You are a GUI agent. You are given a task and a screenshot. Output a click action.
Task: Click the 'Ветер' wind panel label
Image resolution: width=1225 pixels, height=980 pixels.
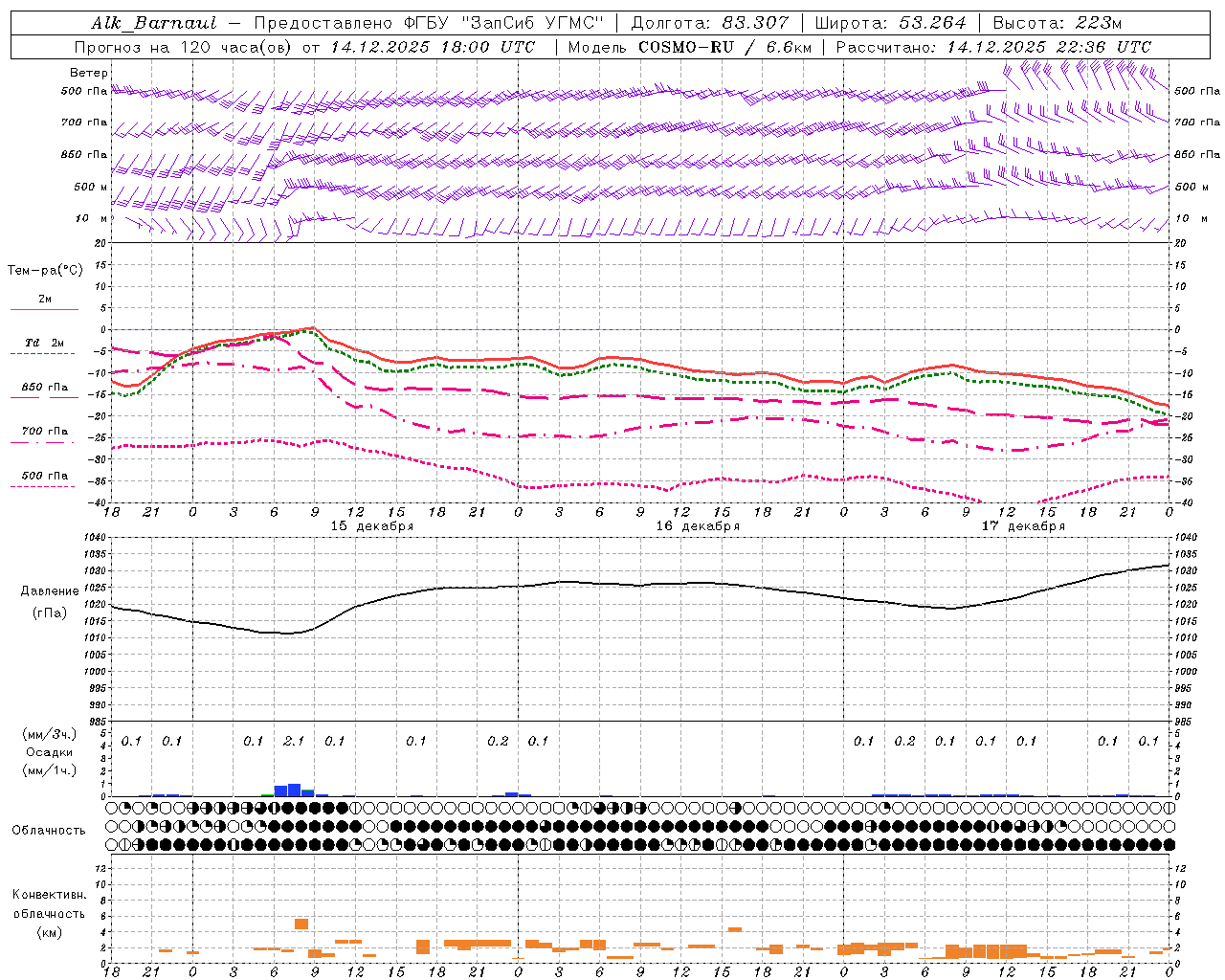click(x=88, y=73)
